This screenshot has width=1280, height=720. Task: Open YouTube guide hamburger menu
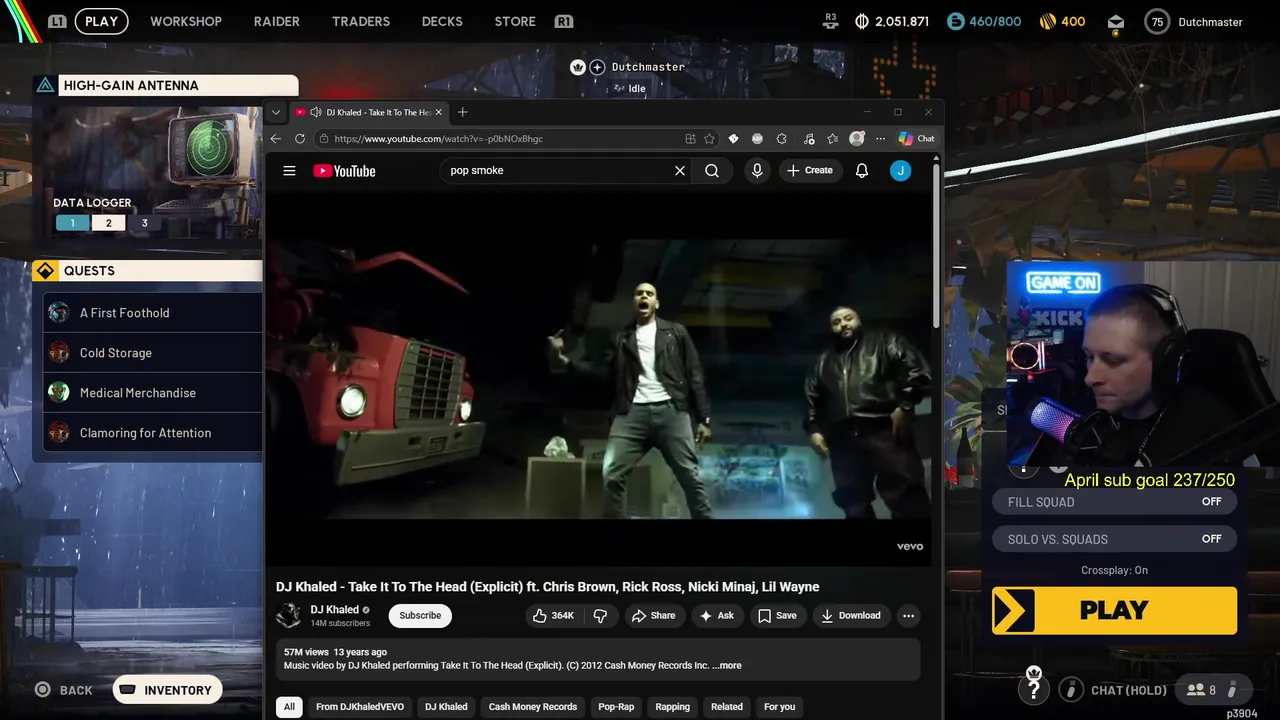pos(289,171)
